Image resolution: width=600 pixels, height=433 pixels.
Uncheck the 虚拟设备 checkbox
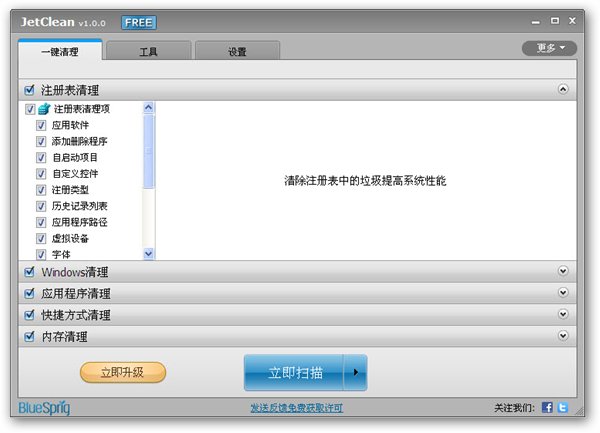pyautogui.click(x=41, y=239)
